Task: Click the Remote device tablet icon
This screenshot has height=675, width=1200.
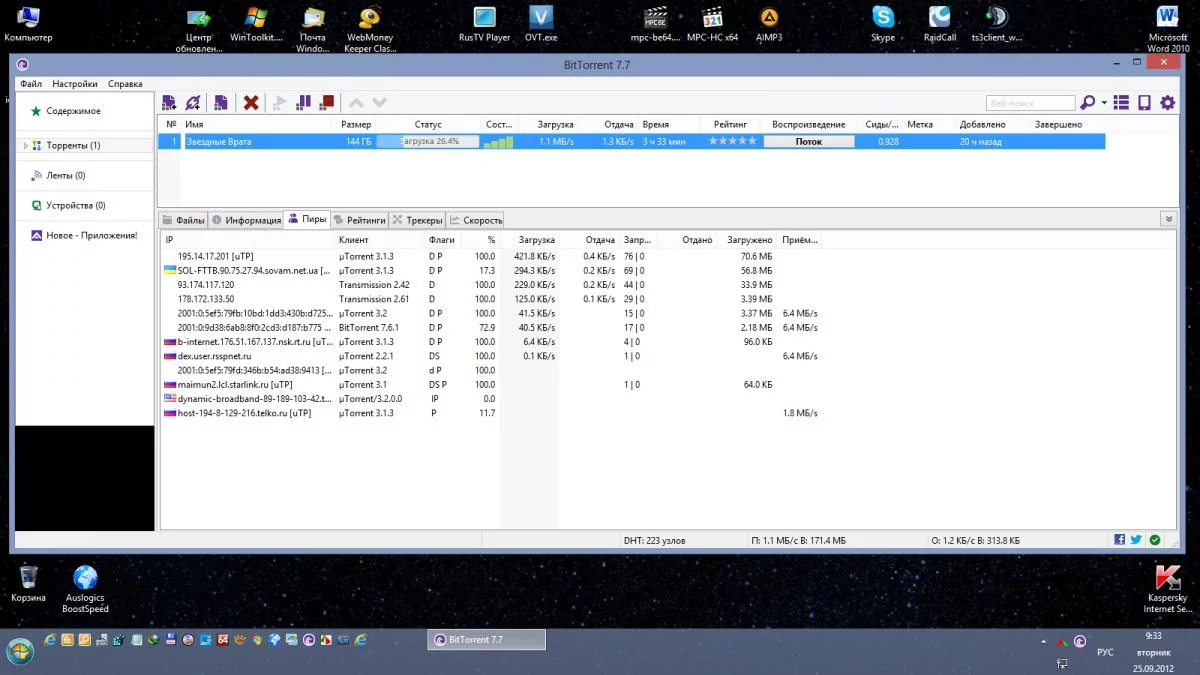Action: pyautogui.click(x=1144, y=103)
